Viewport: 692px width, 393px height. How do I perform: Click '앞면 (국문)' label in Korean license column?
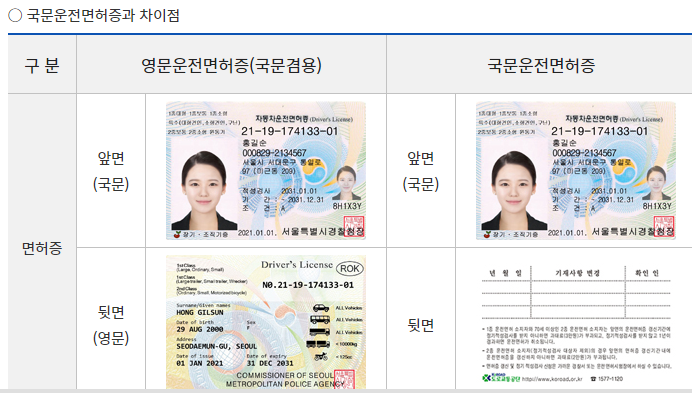(421, 171)
